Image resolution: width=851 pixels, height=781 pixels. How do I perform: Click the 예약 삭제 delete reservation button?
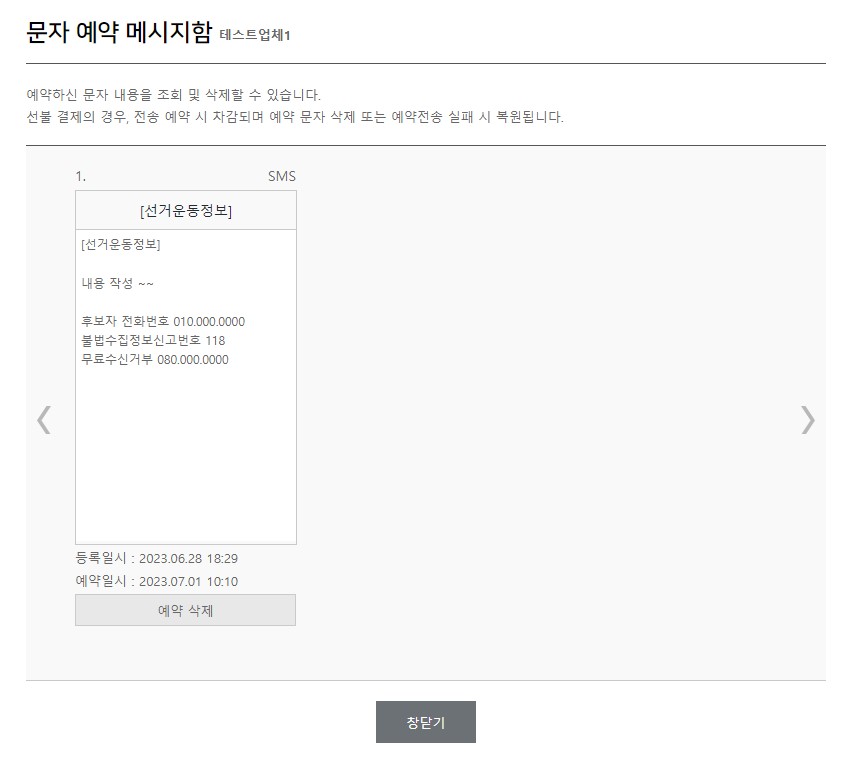click(185, 610)
